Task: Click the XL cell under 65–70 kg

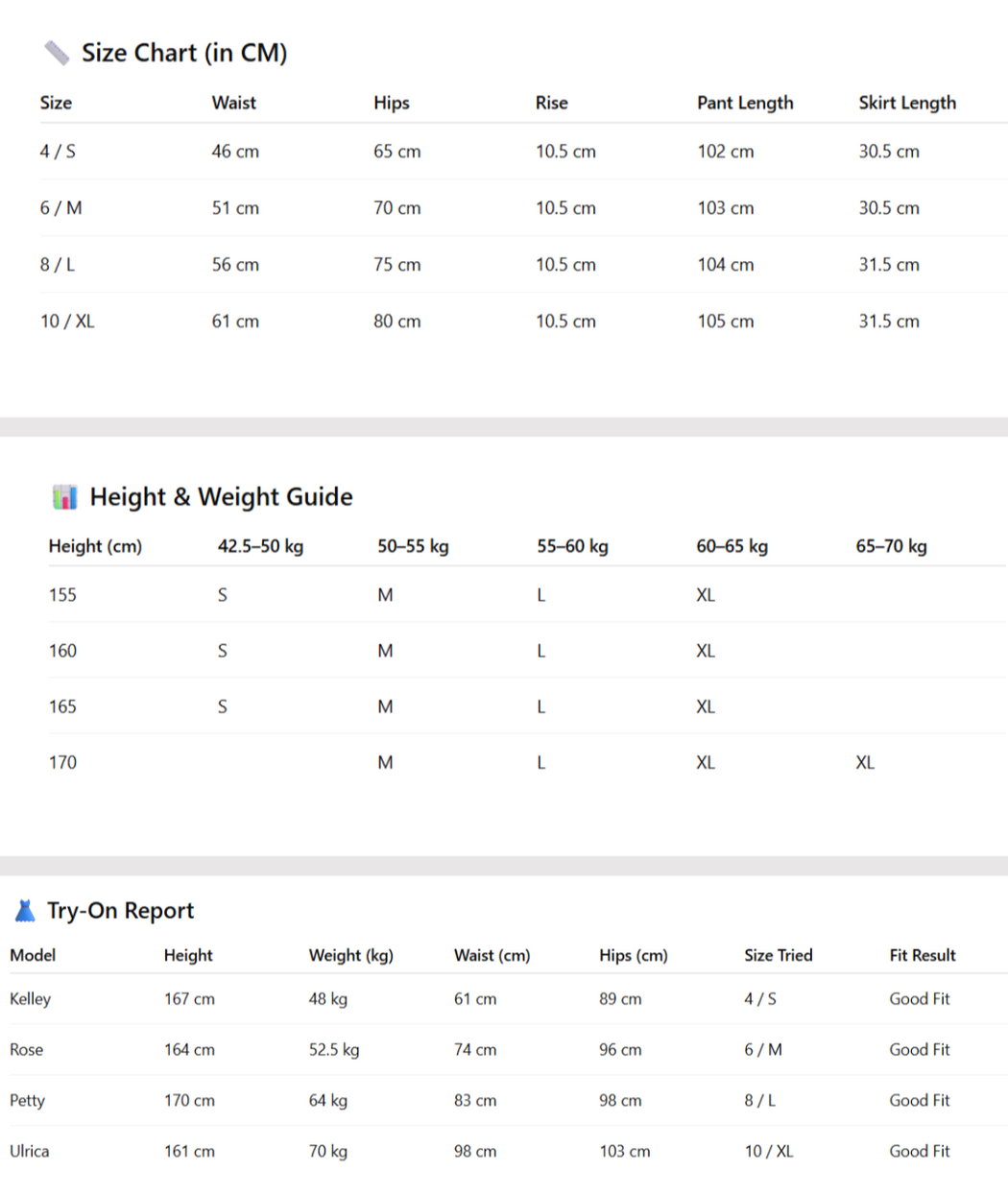Action: click(x=865, y=763)
